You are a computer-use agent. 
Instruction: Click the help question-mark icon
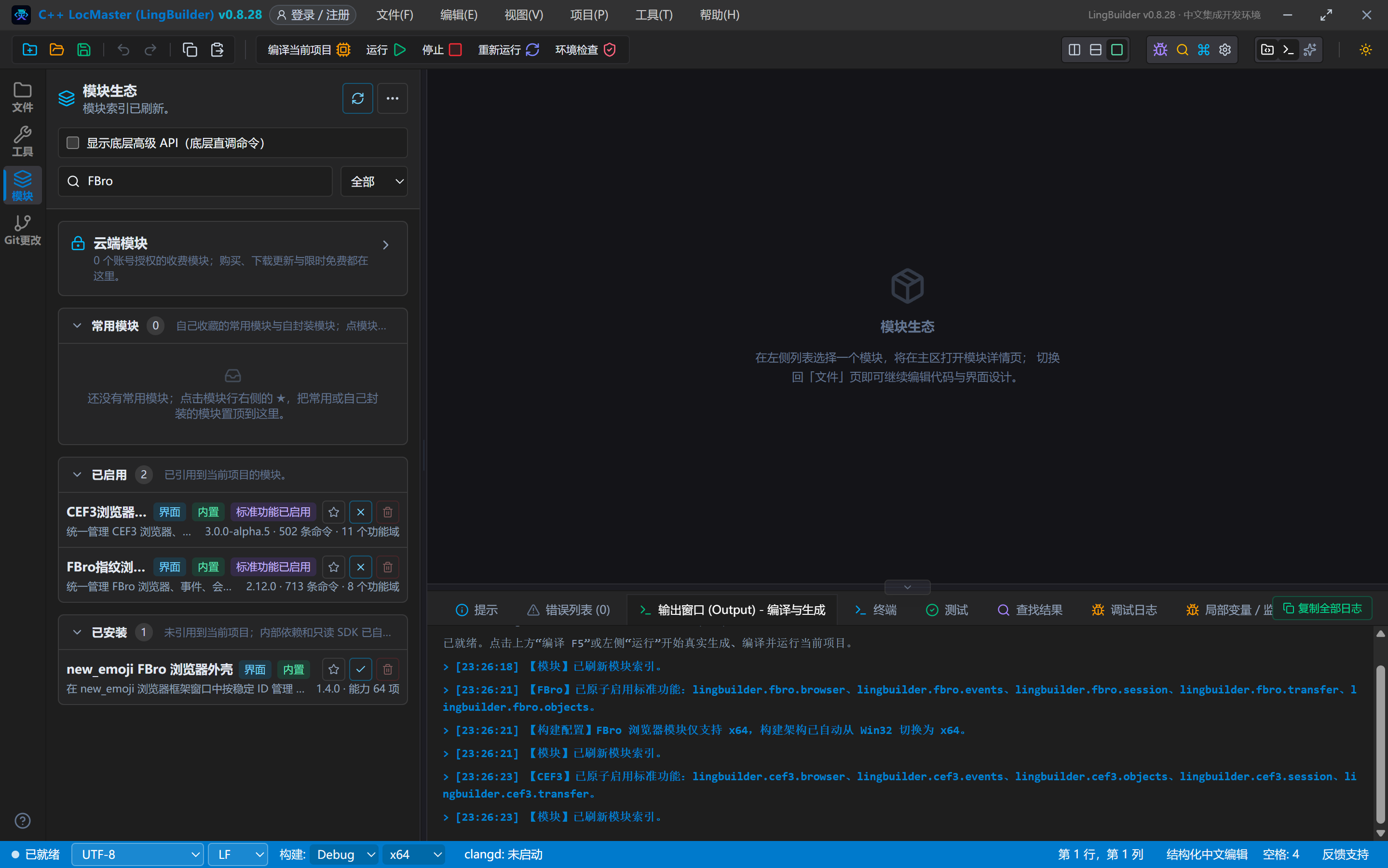pos(22,820)
